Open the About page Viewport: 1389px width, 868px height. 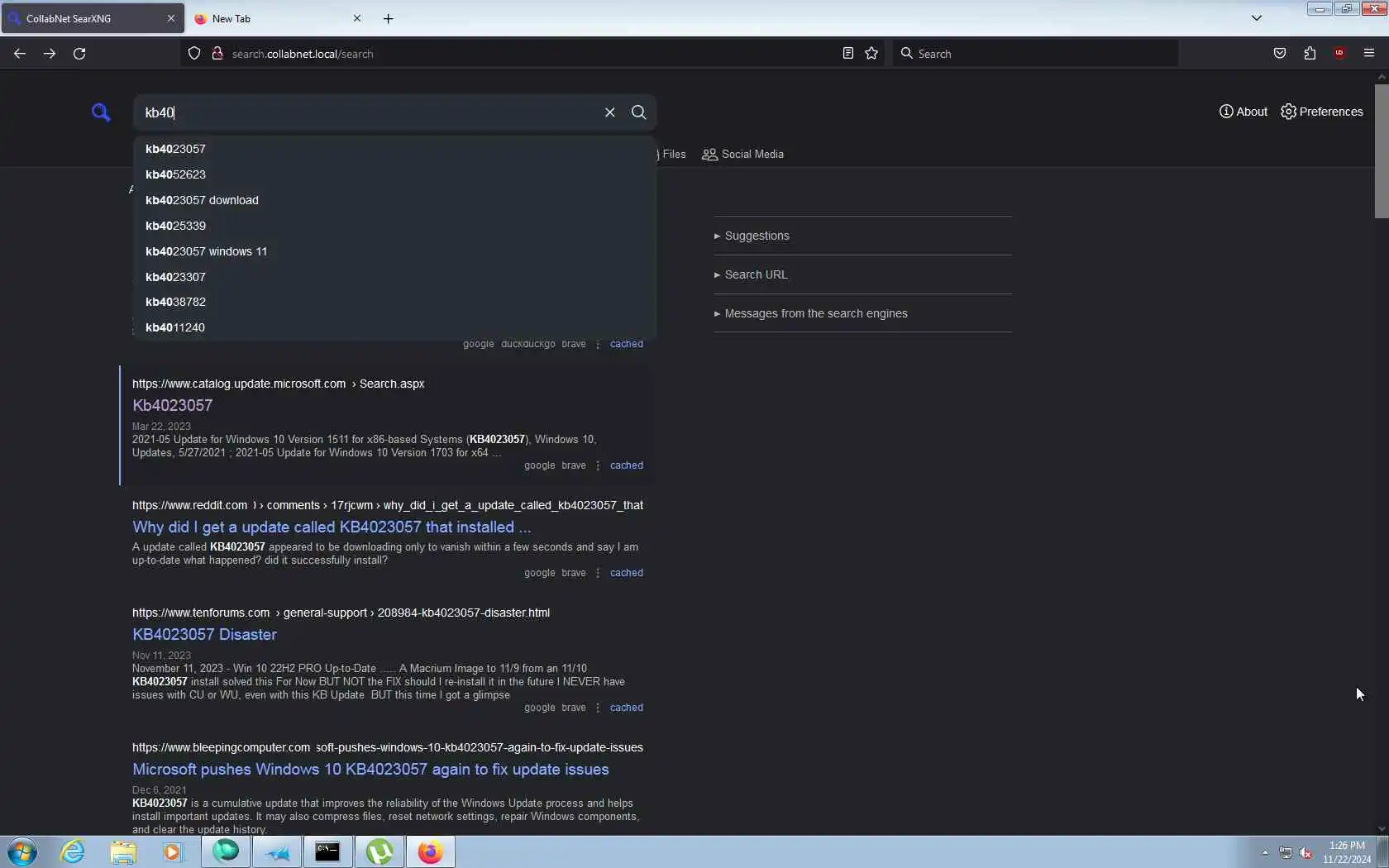(1243, 112)
